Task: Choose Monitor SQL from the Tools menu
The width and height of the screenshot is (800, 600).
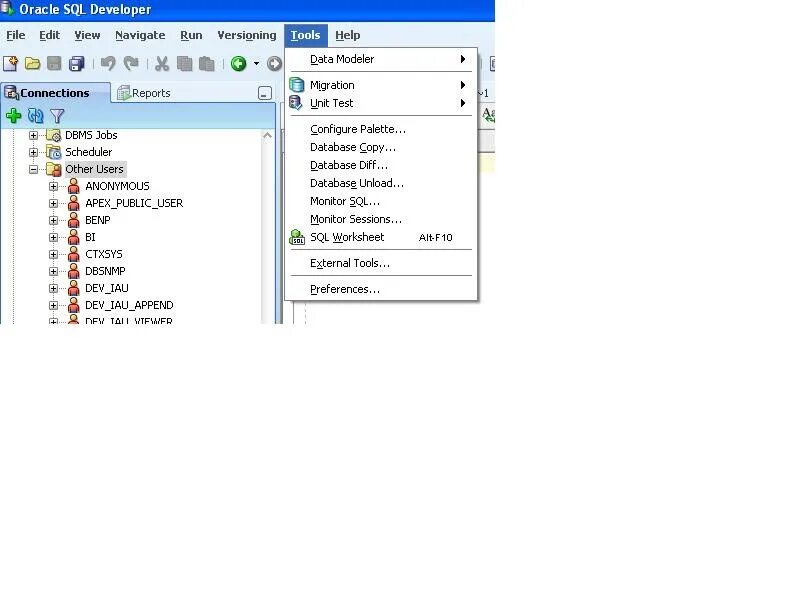Action: point(381,202)
